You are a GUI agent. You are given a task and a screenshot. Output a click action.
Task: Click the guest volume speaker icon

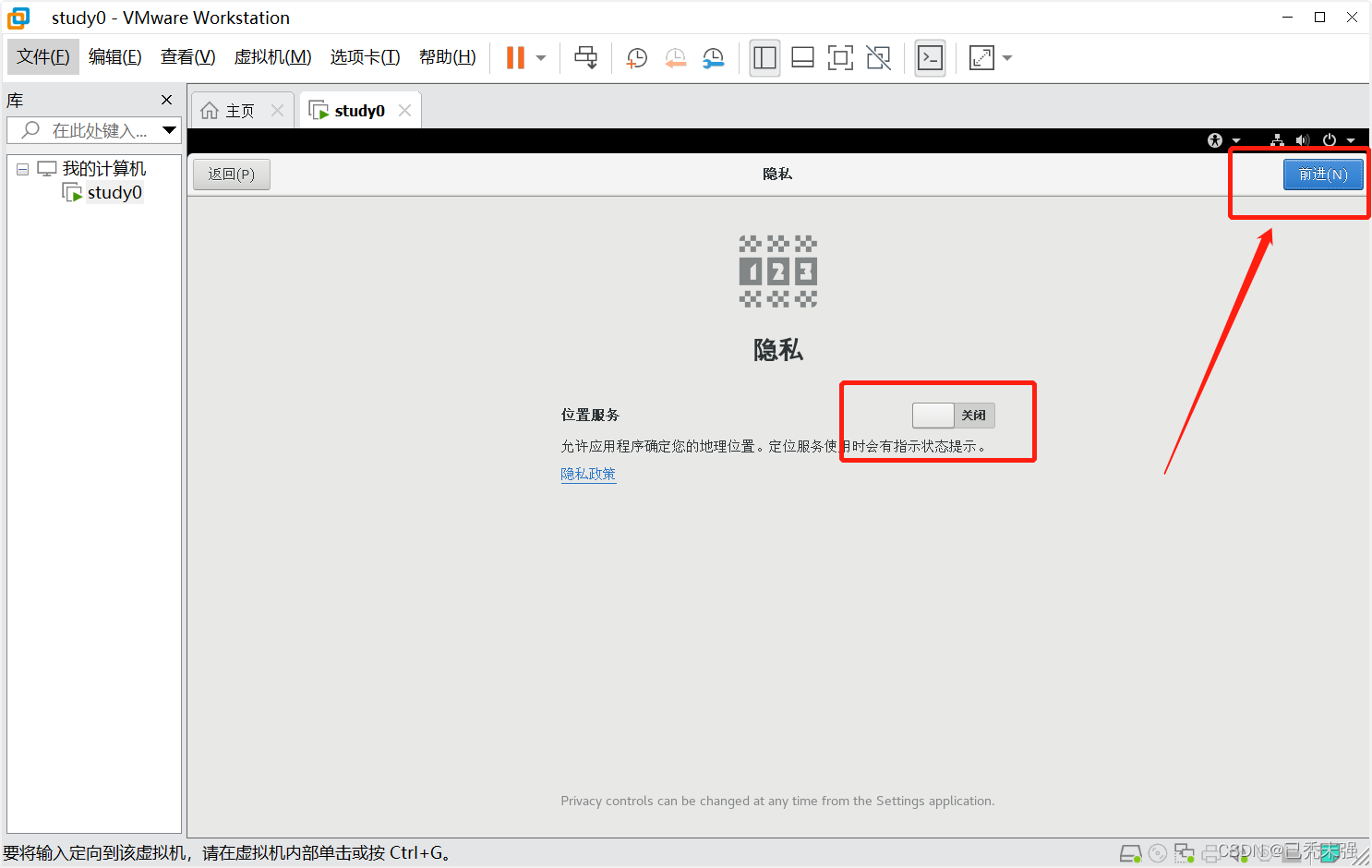[x=1303, y=140]
